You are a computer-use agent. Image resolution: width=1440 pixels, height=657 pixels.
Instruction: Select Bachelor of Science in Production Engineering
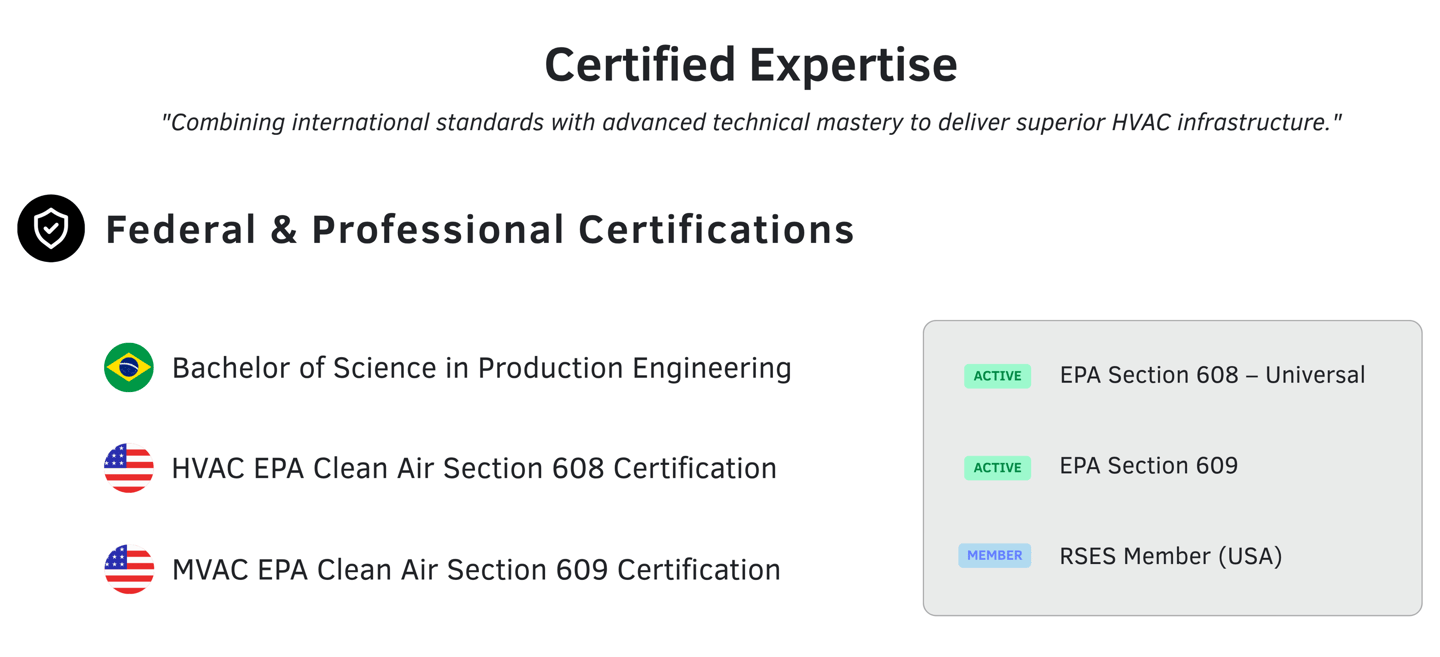481,369
